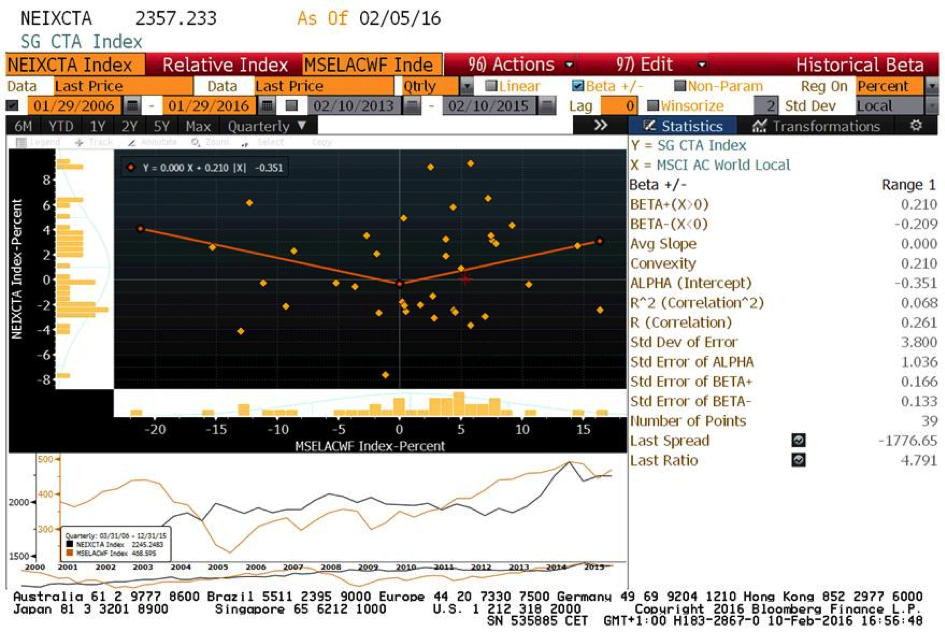Click the Avg Slope statistic label
Image resolution: width=945 pixels, height=634 pixels.
pyautogui.click(x=663, y=244)
